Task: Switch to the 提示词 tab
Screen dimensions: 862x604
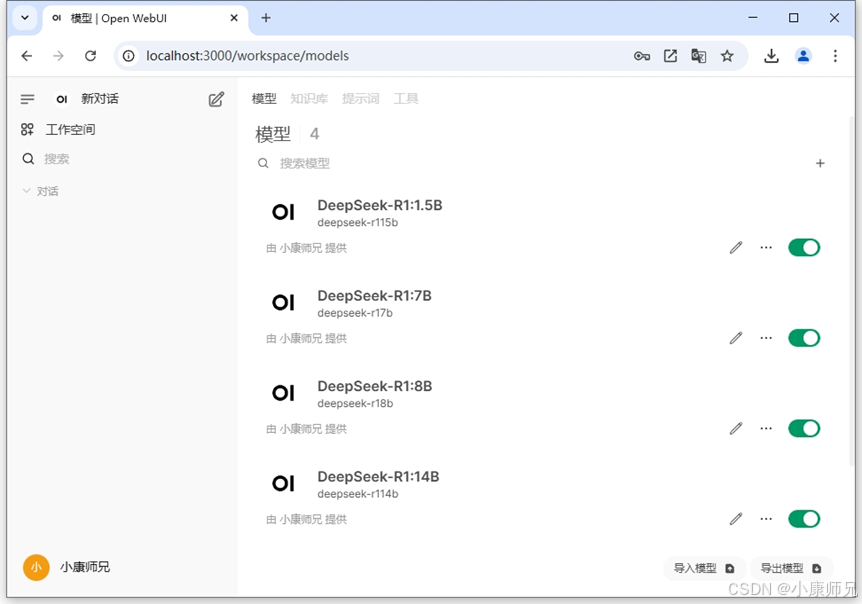Action: pos(360,98)
